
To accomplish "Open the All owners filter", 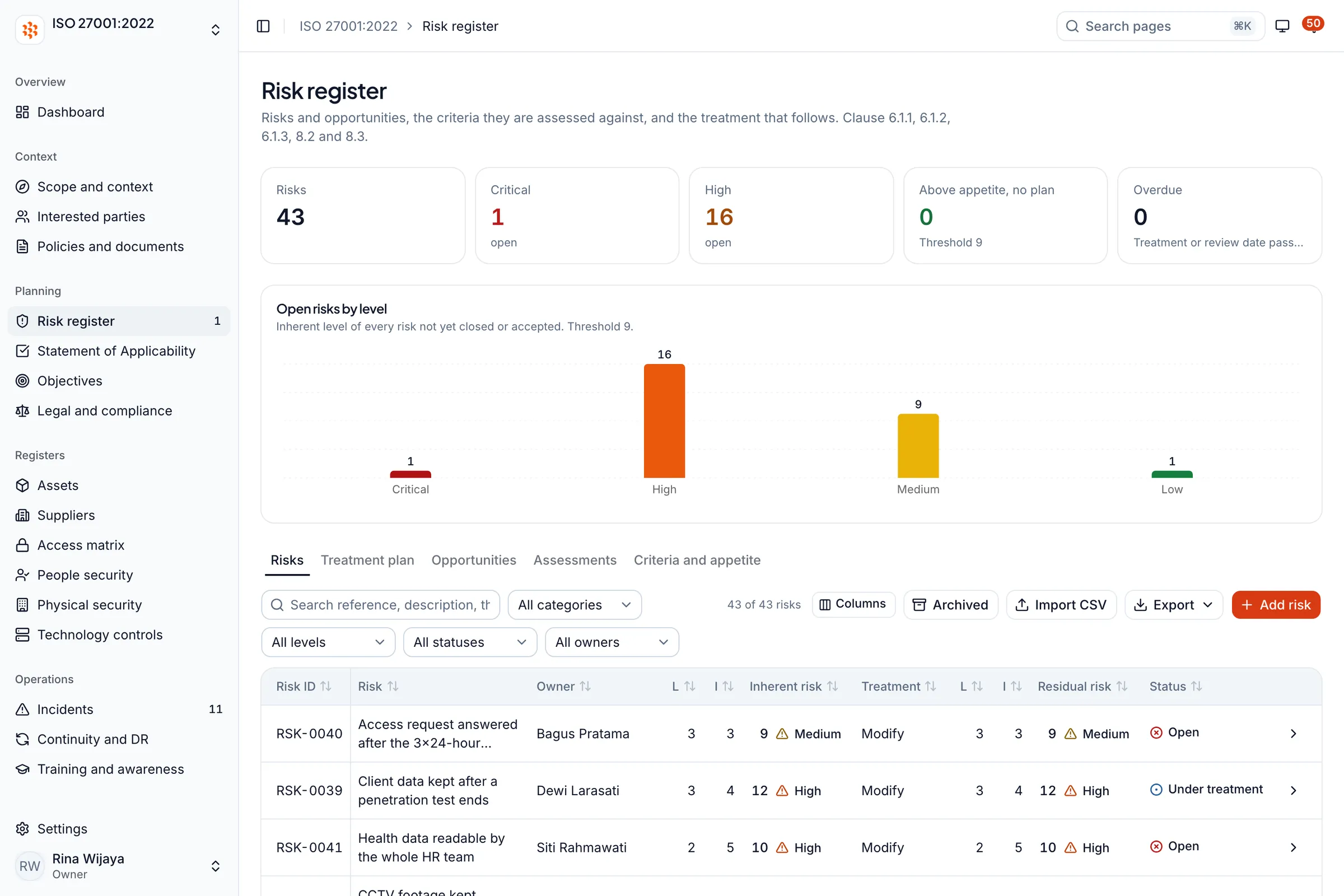I will coord(612,642).
